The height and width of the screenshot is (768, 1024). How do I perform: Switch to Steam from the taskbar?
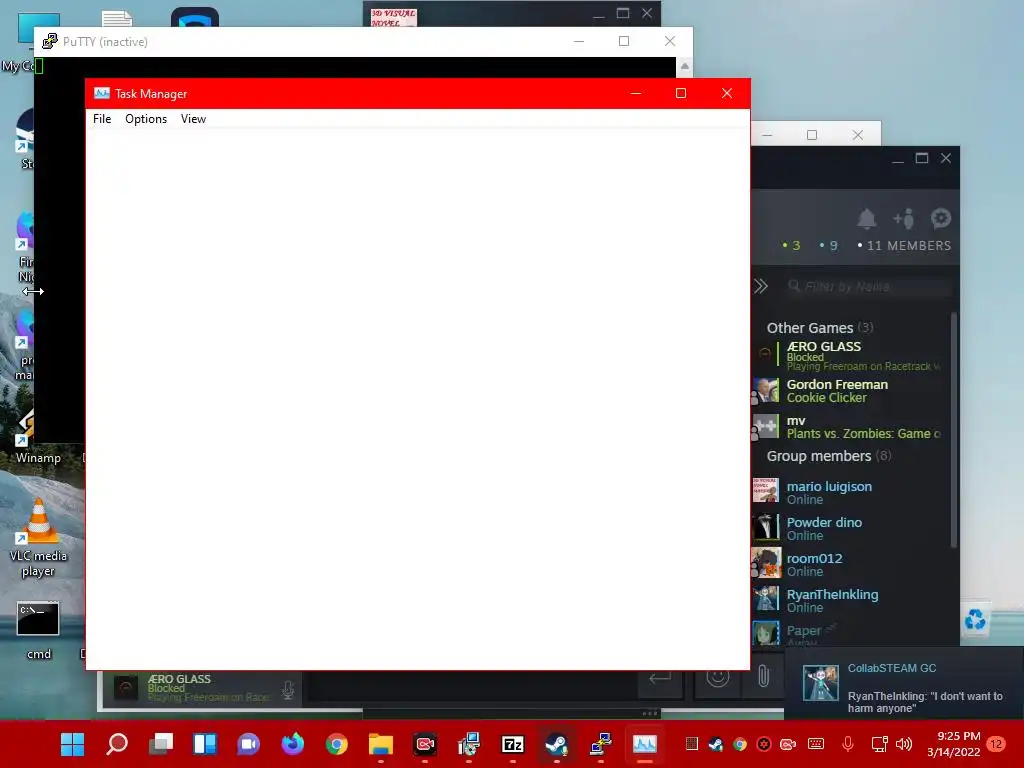[556, 744]
